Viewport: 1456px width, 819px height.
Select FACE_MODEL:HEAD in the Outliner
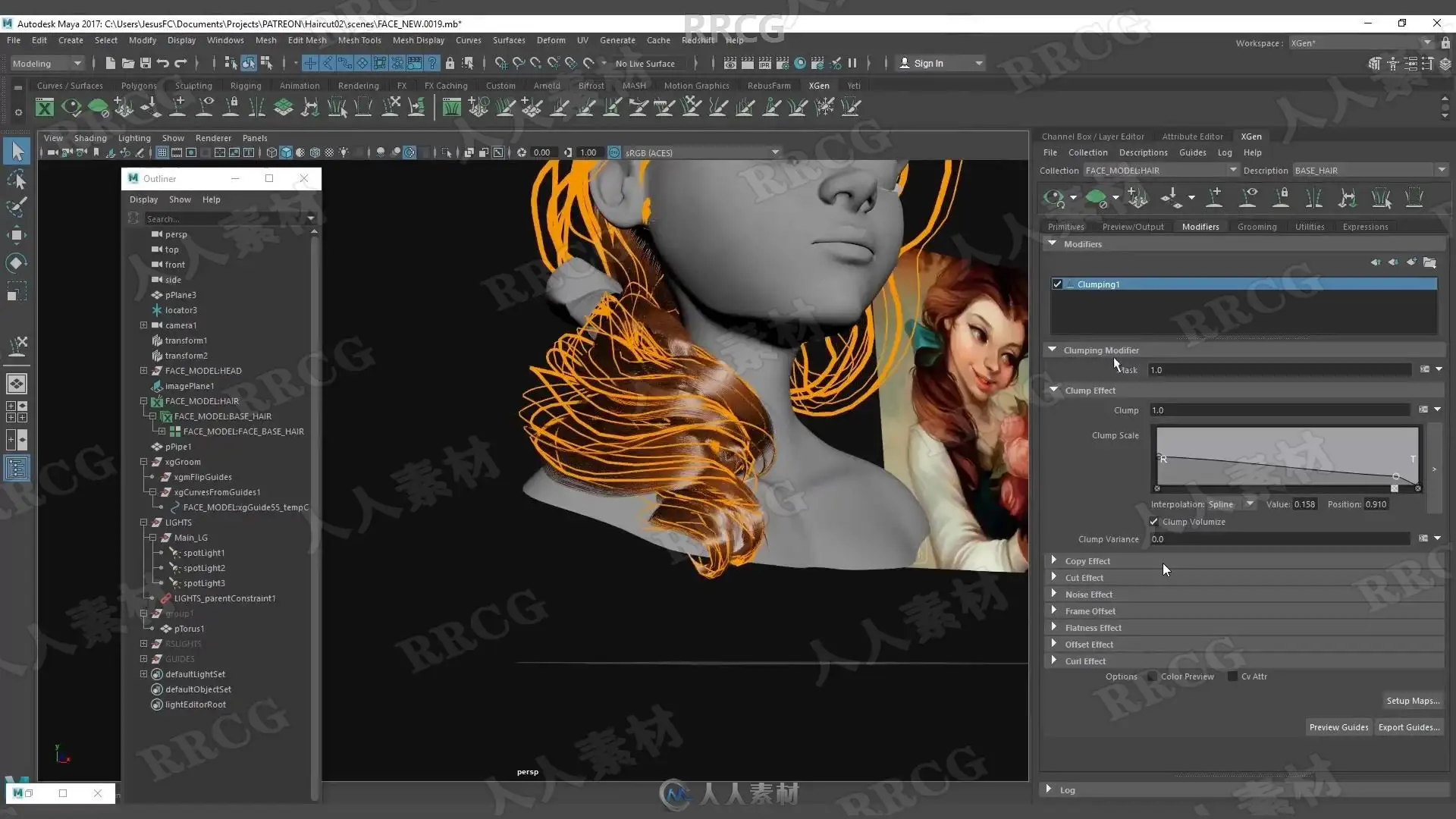[202, 371]
